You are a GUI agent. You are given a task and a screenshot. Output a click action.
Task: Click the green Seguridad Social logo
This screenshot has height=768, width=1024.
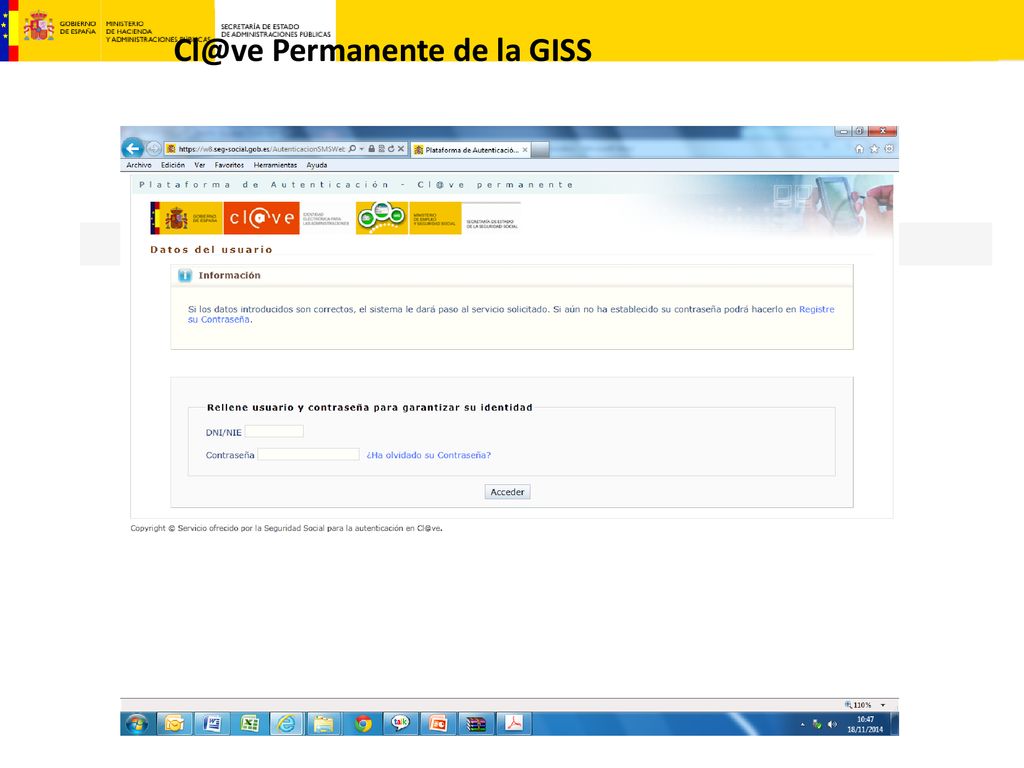[x=382, y=217]
